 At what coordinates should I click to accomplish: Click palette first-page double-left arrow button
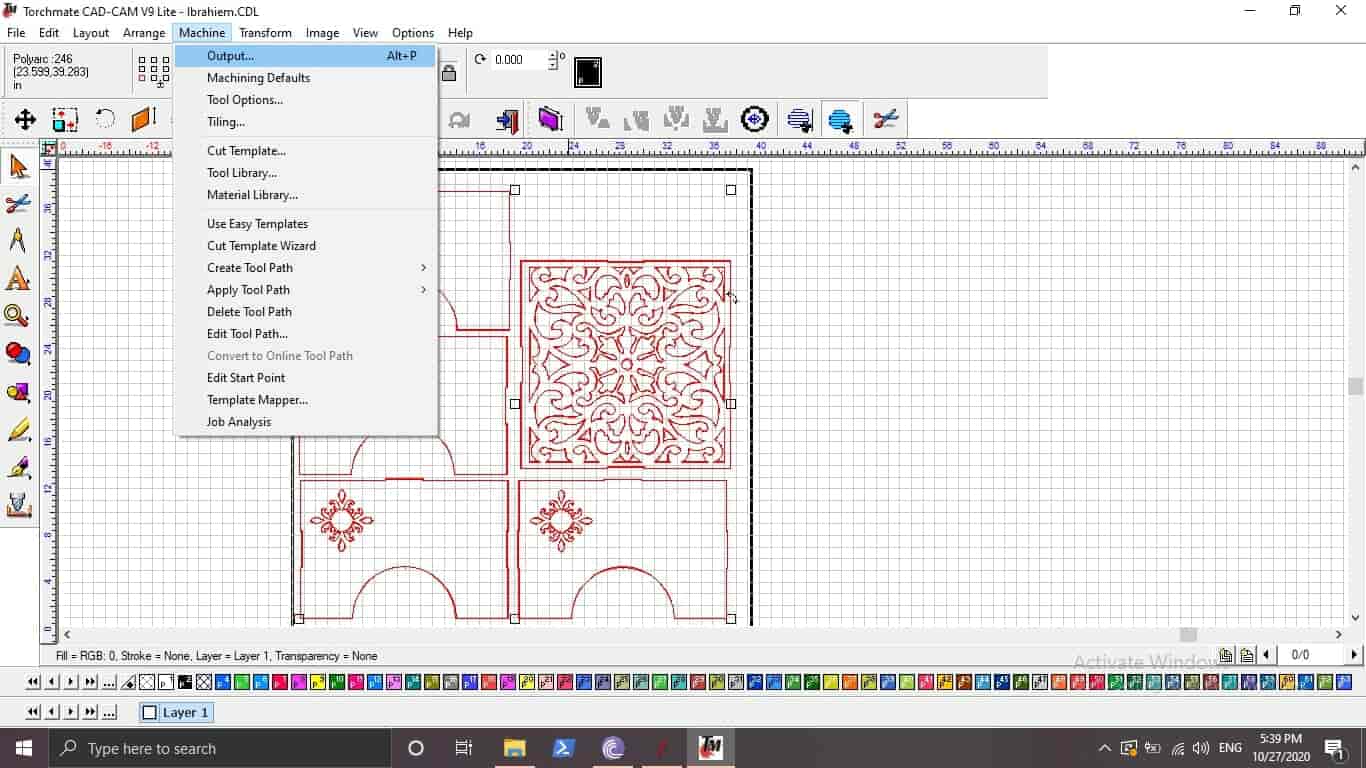point(33,682)
